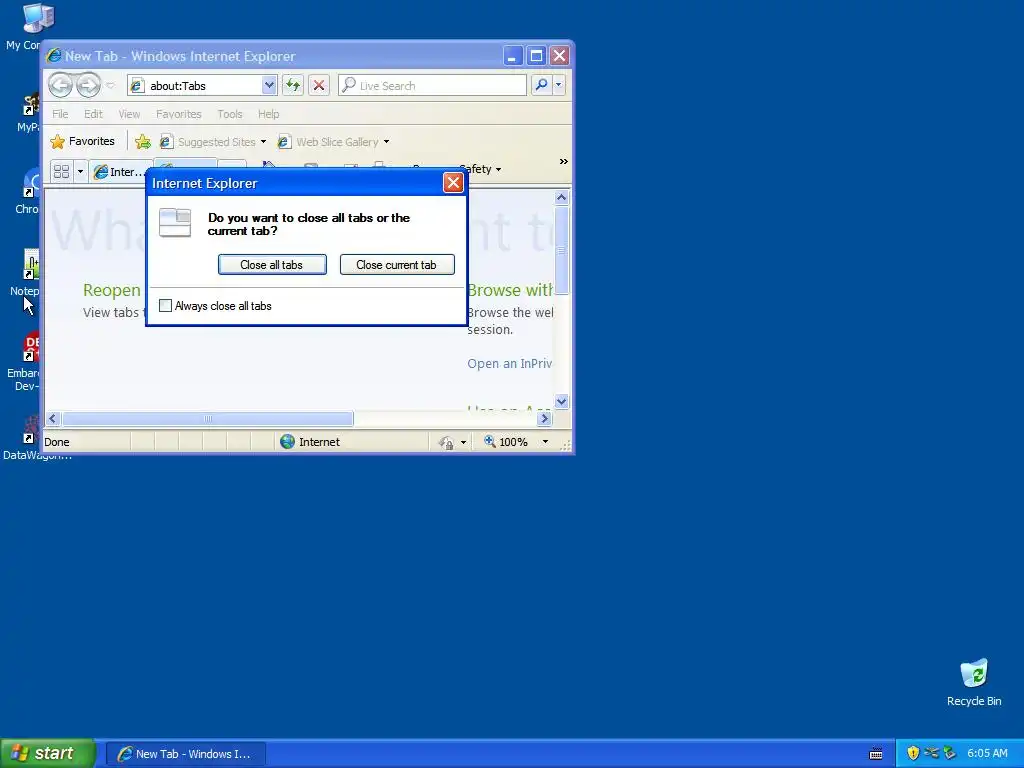The height and width of the screenshot is (768, 1024).
Task: Expand the address bar dropdown arrow
Action: coord(269,86)
